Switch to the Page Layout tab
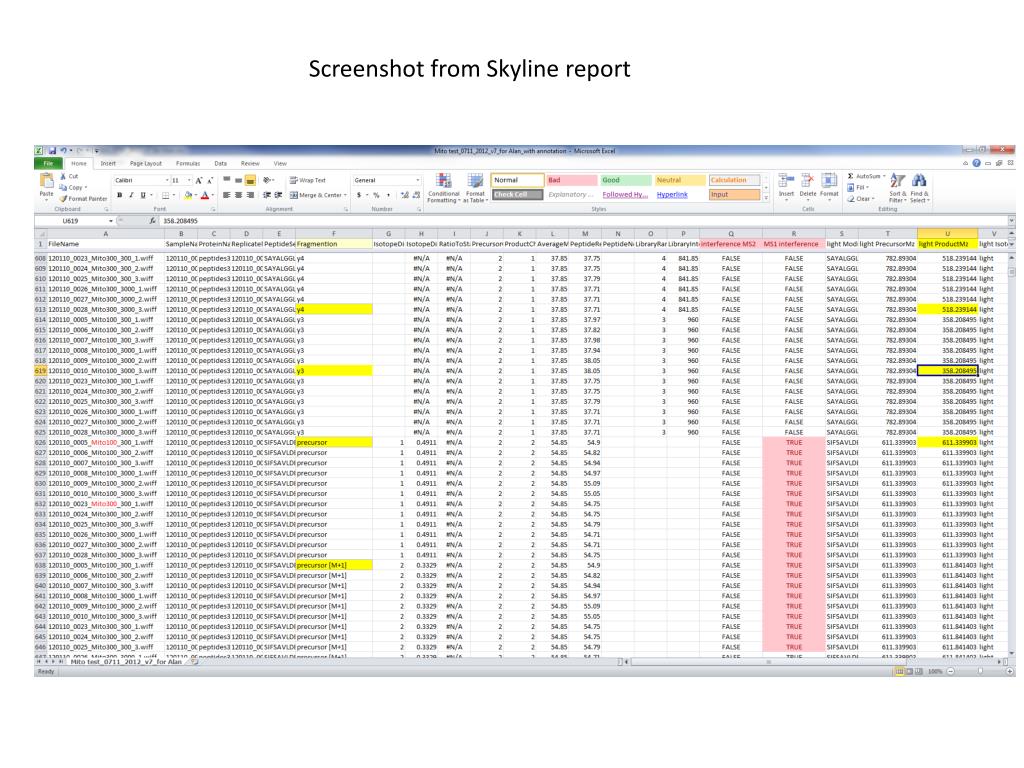1024x768 pixels. [x=146, y=163]
